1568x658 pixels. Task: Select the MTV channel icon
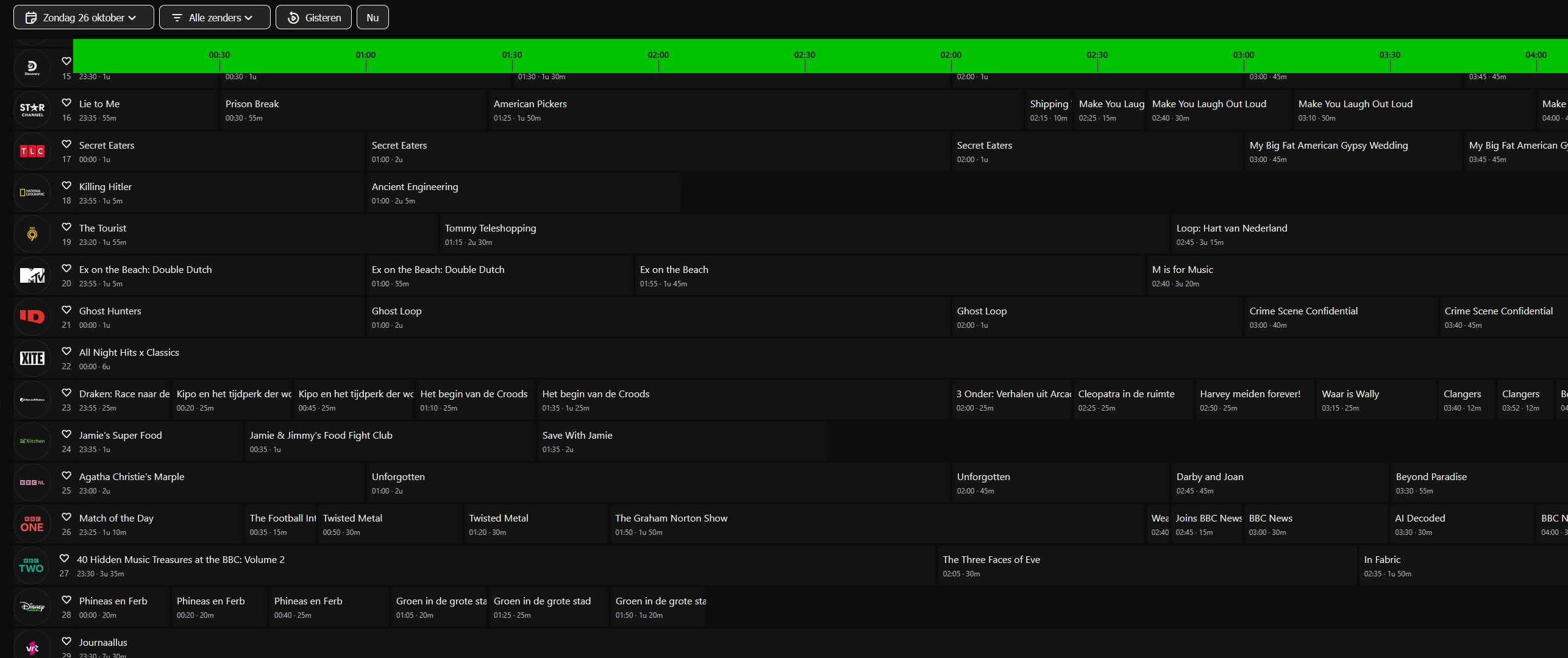coord(32,275)
